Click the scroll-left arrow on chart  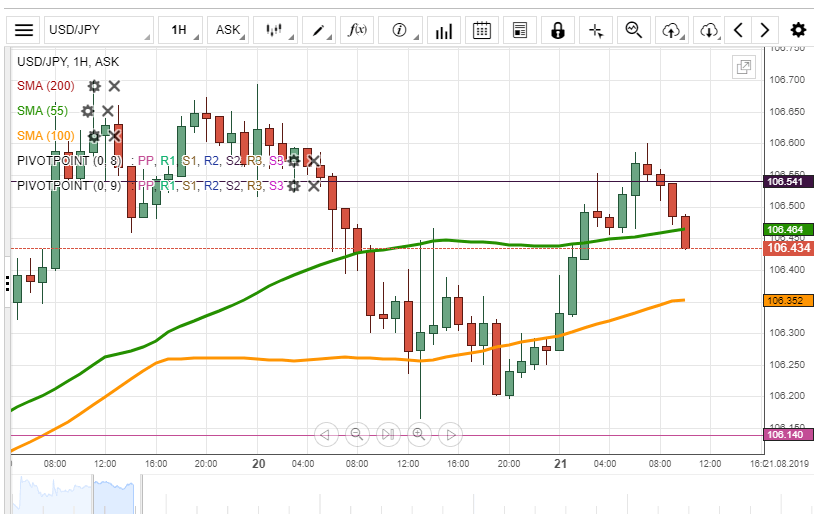pos(324,434)
